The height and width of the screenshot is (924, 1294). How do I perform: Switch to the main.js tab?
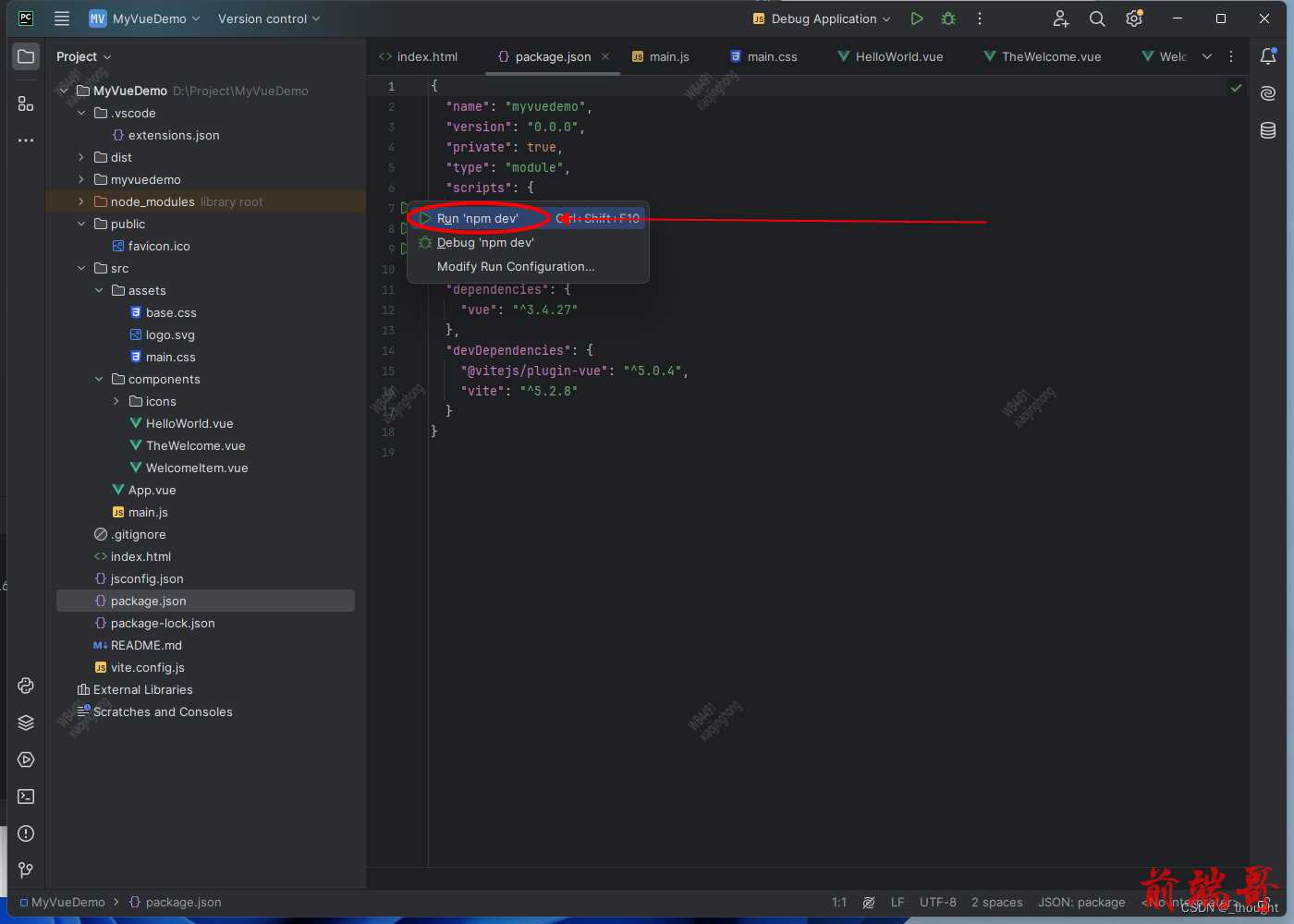click(660, 56)
